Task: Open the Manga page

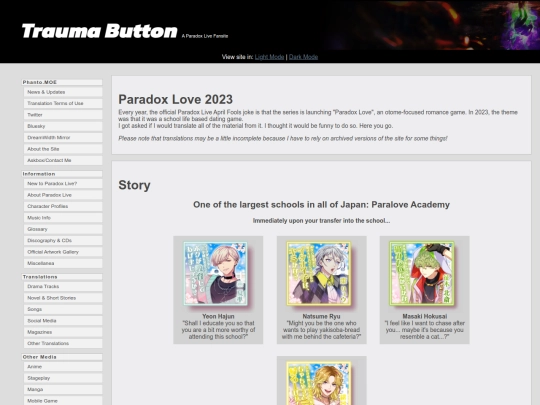Action: [63, 390]
